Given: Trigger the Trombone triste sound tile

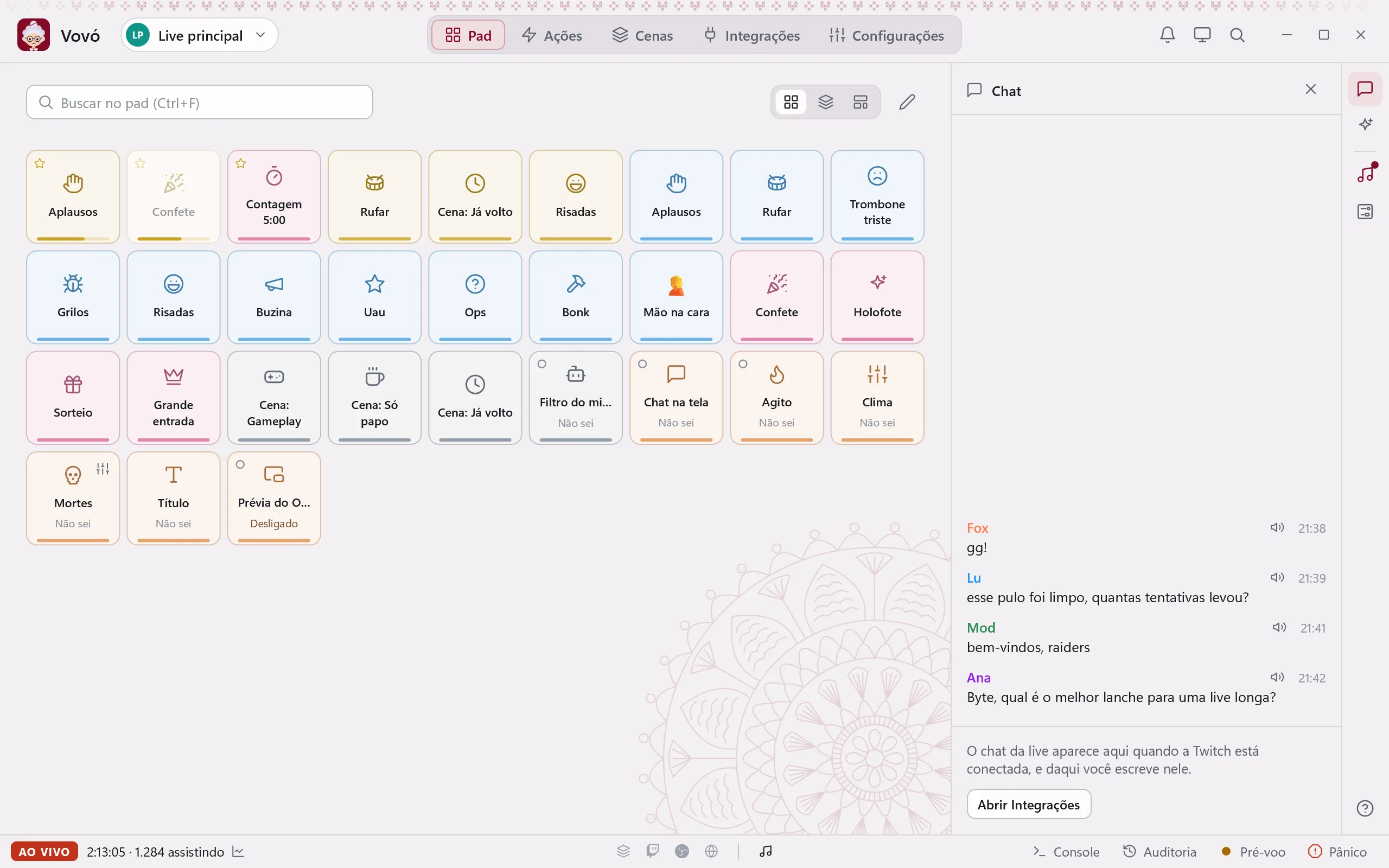Looking at the screenshot, I should click(877, 197).
